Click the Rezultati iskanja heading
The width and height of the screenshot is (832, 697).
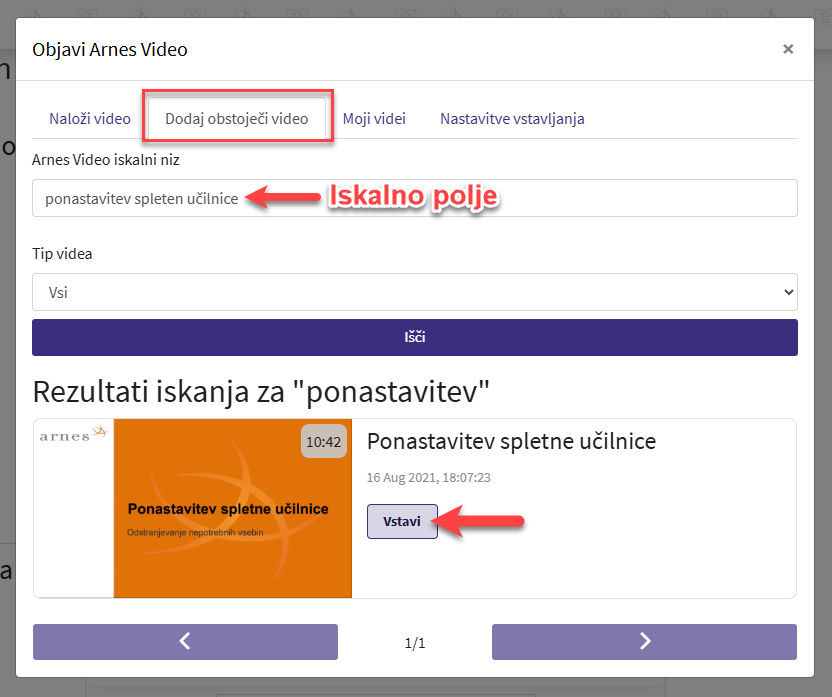coord(262,391)
